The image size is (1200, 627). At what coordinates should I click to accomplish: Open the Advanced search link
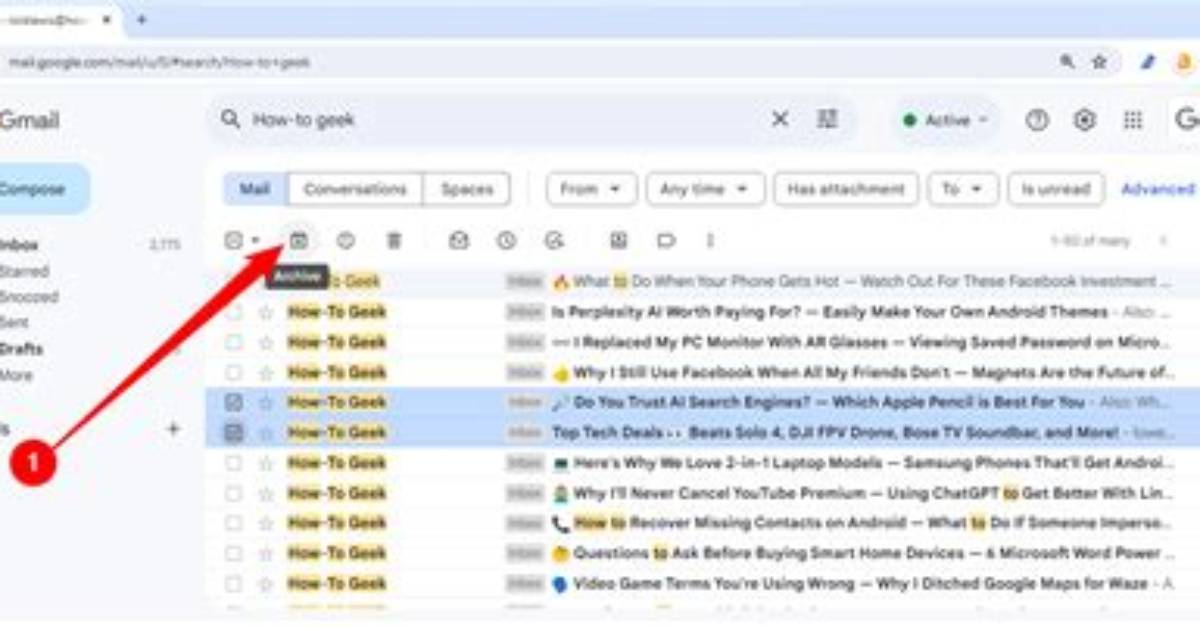1158,188
